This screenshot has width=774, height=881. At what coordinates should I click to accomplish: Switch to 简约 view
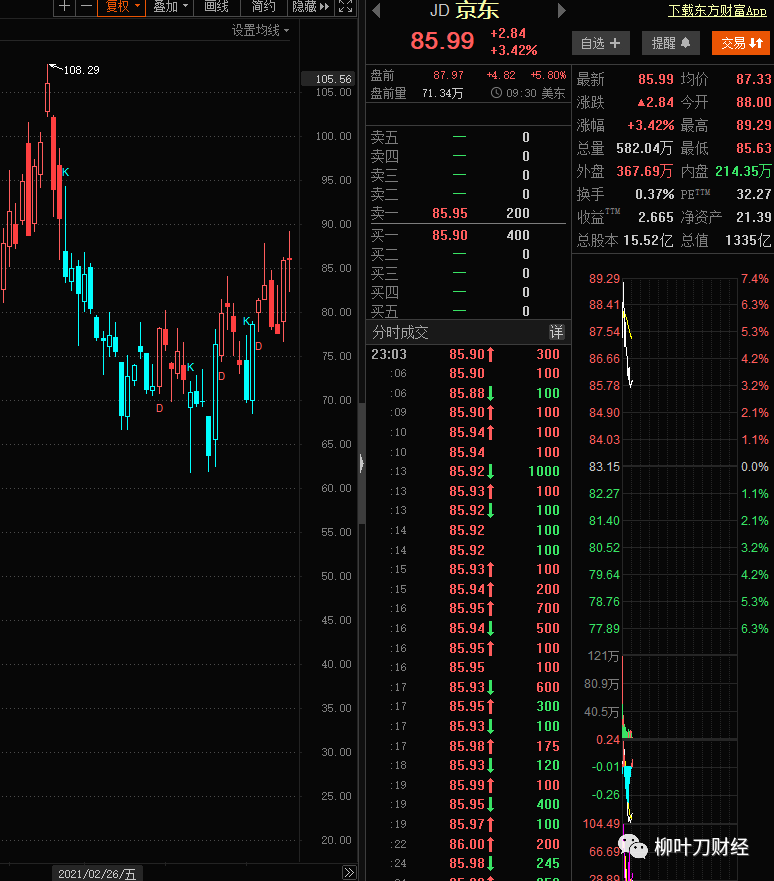pos(263,7)
